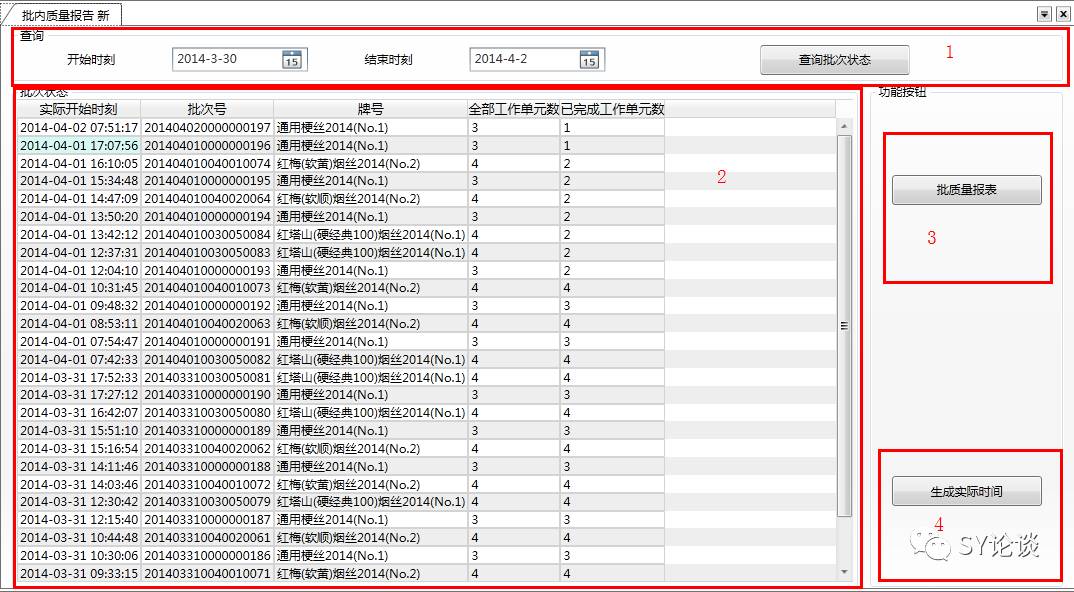Switch to the 批内质量报告 新 tab
This screenshot has width=1074, height=592.
[x=65, y=15]
